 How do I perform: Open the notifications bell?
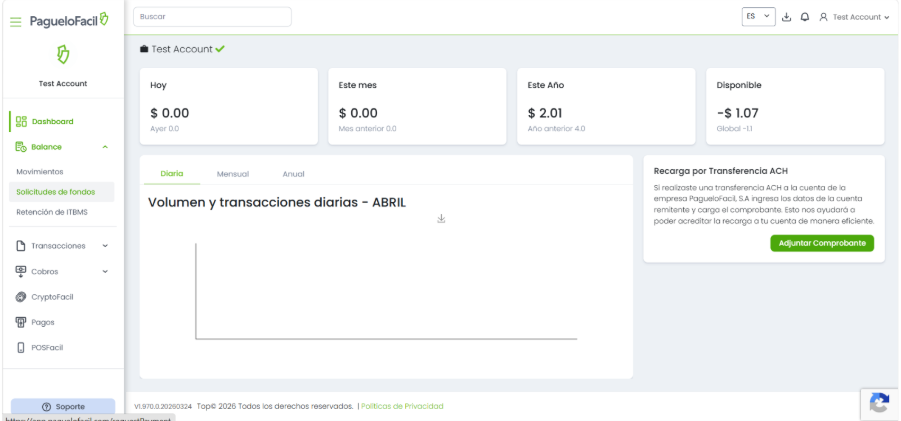[804, 17]
